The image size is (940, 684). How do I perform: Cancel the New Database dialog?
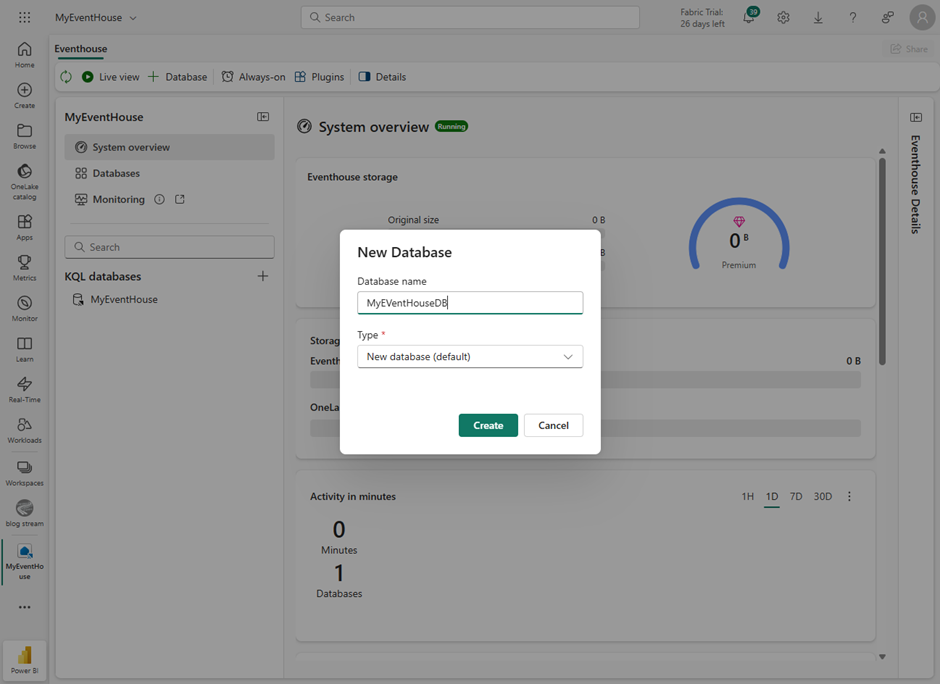pyautogui.click(x=553, y=426)
